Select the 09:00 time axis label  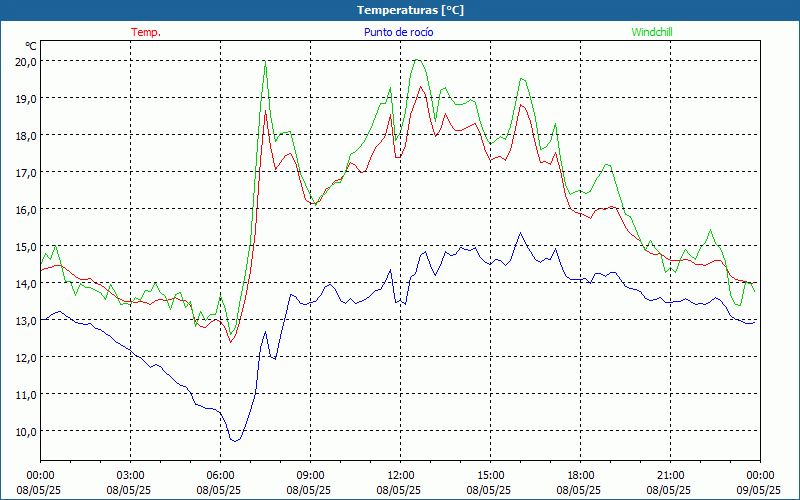[x=310, y=475]
